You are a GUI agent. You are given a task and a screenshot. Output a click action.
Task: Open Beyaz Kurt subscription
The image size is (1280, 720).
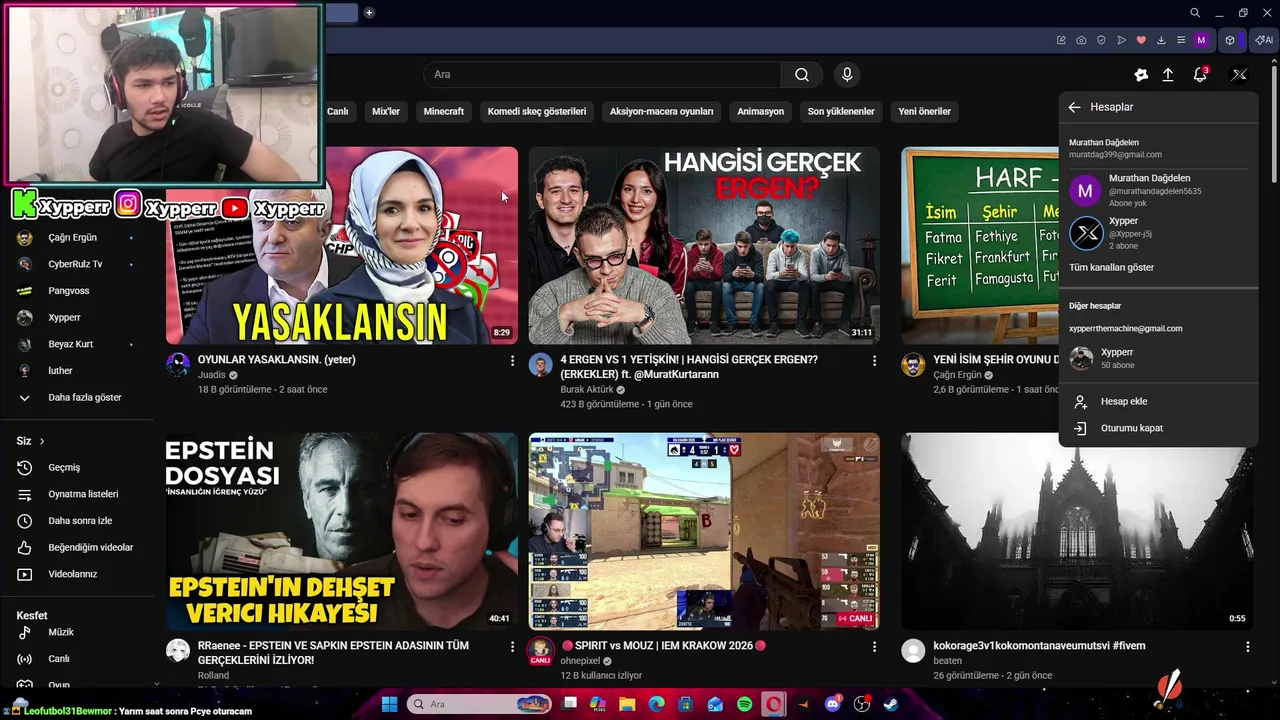coord(70,344)
